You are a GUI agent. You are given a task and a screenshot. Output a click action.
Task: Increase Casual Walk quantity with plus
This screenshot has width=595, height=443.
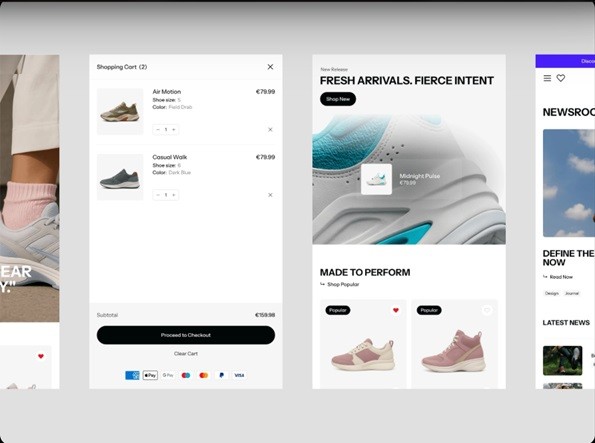tap(174, 195)
